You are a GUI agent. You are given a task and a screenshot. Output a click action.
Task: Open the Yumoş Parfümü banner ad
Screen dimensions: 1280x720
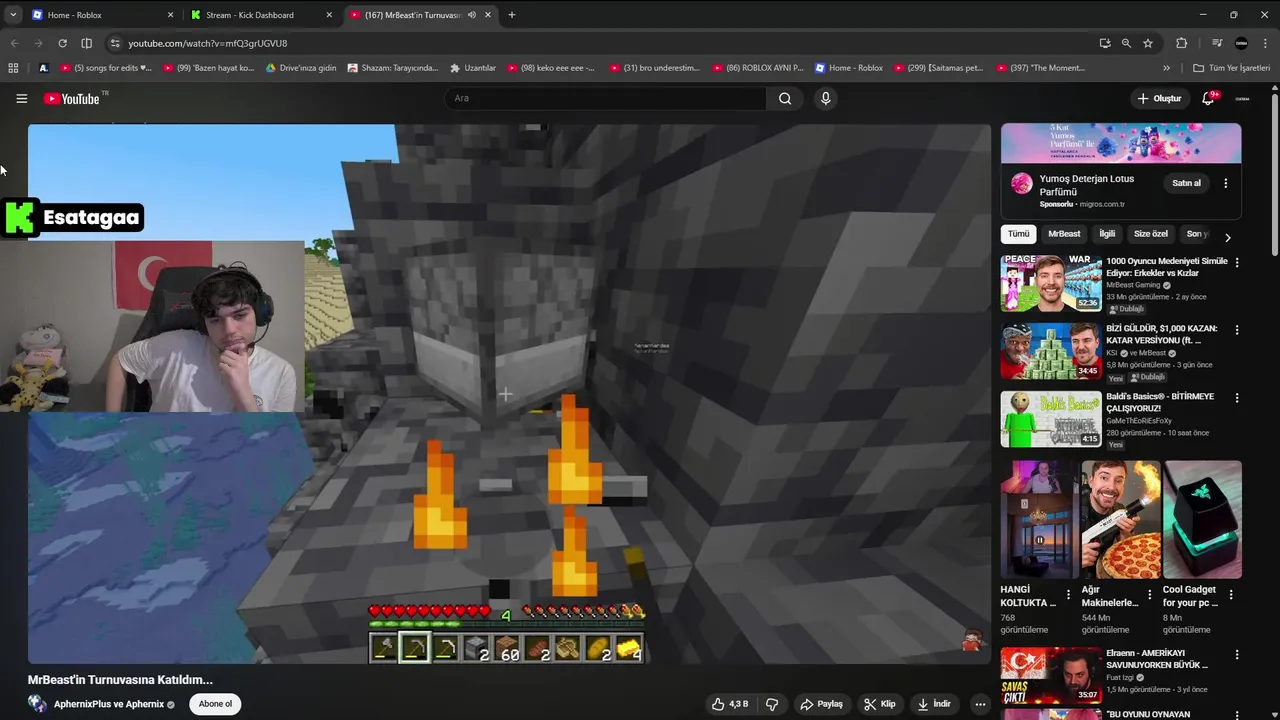pyautogui.click(x=1121, y=143)
